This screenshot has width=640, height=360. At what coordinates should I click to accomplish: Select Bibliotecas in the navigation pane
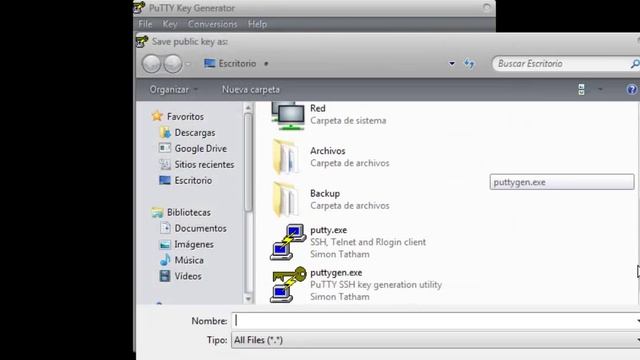click(189, 212)
